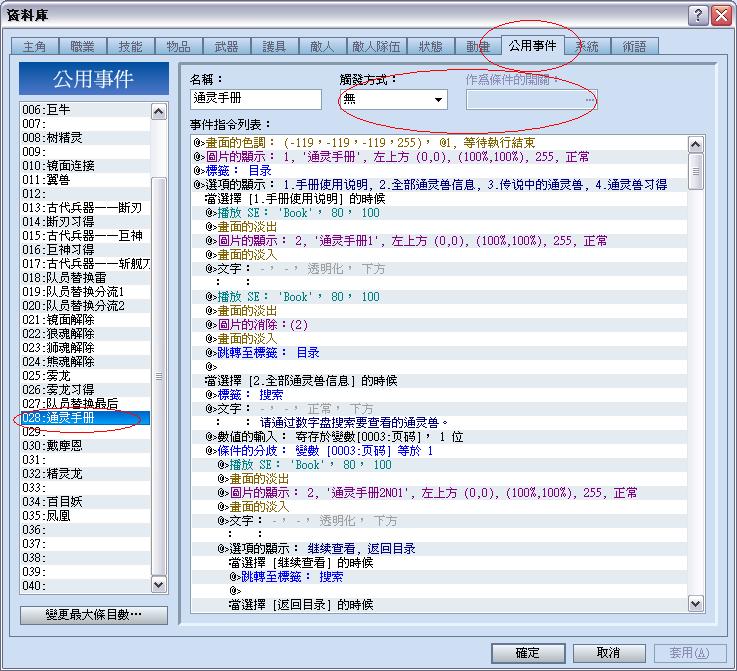The width and height of the screenshot is (737, 671).
Task: Select the 數值的輸入 command line
Action: coord(439,437)
